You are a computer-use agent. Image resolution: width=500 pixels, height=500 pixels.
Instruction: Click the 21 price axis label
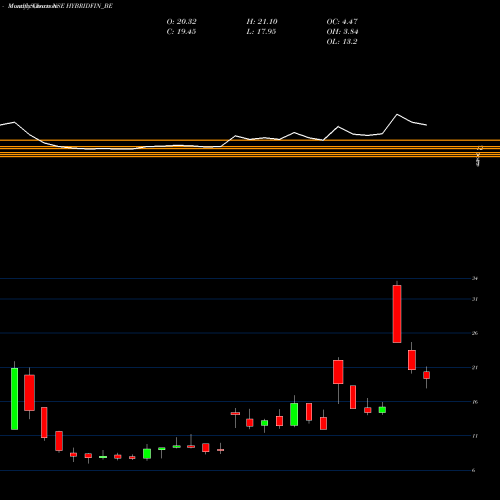click(x=475, y=367)
